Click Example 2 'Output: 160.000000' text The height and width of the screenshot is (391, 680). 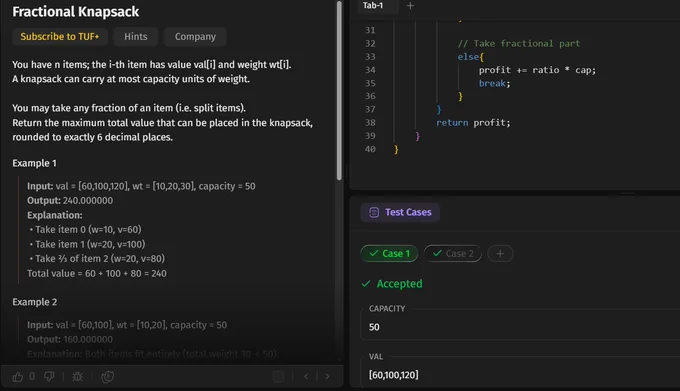70,339
